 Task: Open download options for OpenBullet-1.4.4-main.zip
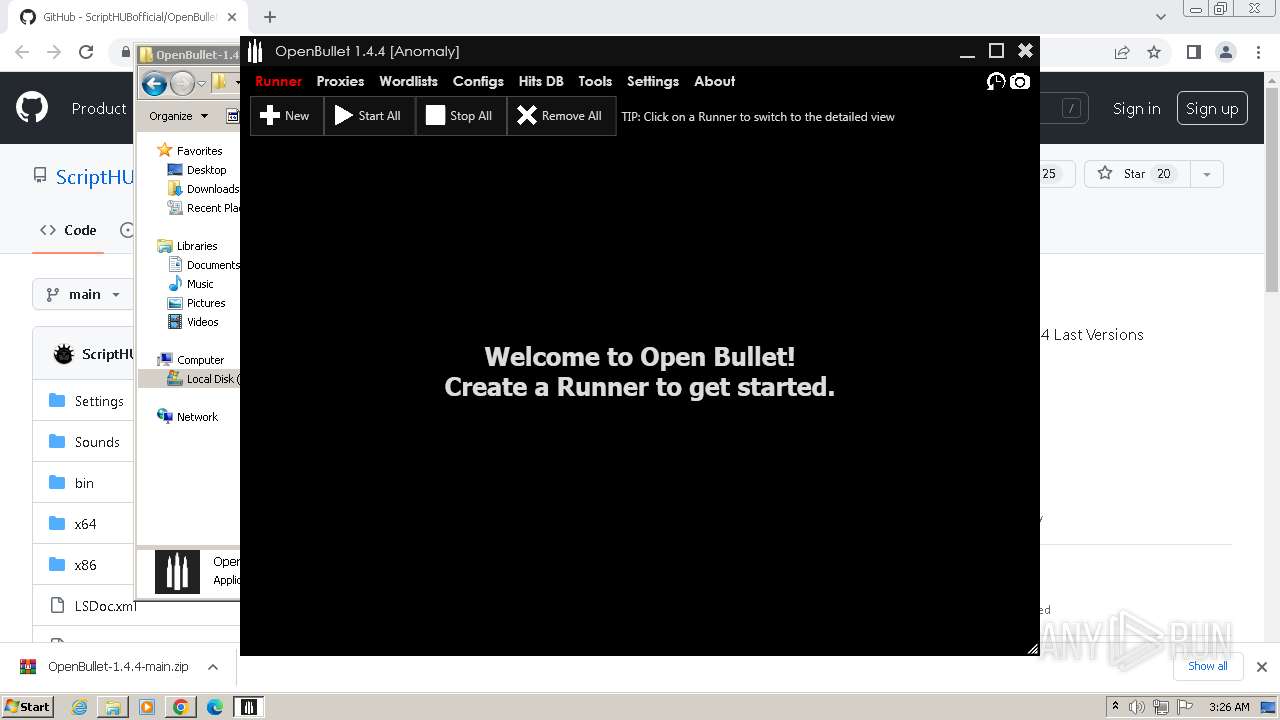click(x=212, y=667)
